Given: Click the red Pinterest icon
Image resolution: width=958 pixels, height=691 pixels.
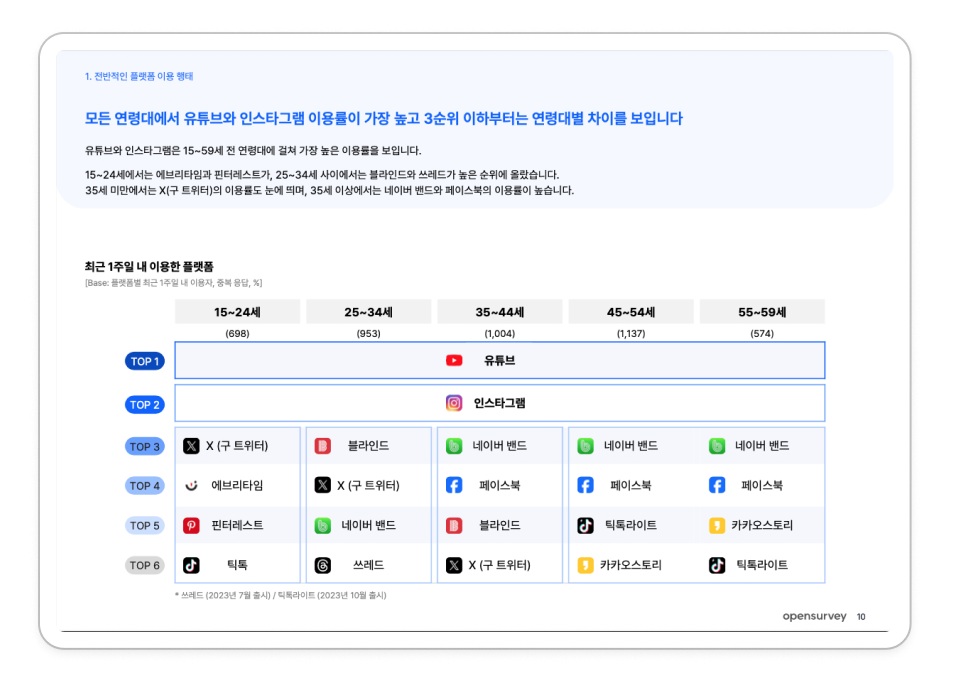Looking at the screenshot, I should tap(191, 525).
